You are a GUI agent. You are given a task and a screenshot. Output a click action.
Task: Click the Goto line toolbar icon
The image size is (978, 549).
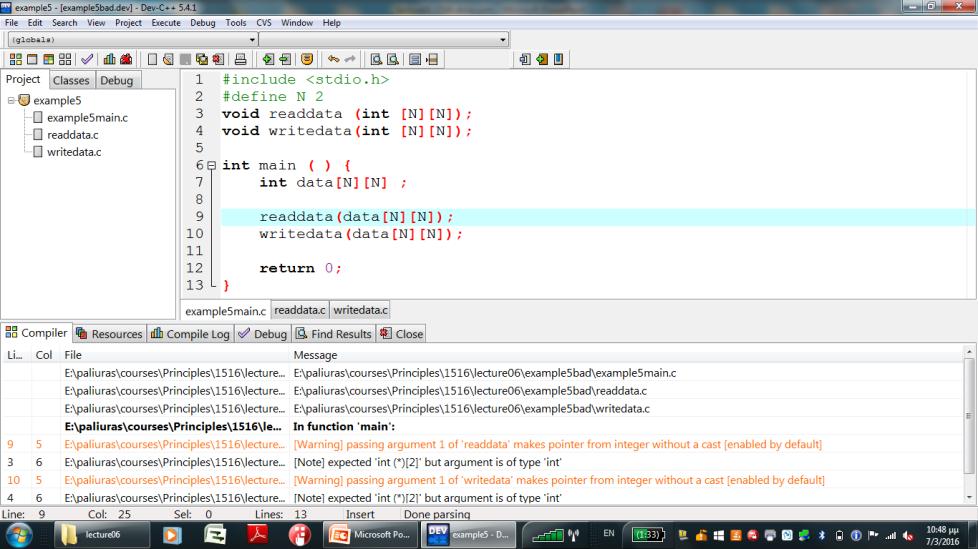[432, 59]
